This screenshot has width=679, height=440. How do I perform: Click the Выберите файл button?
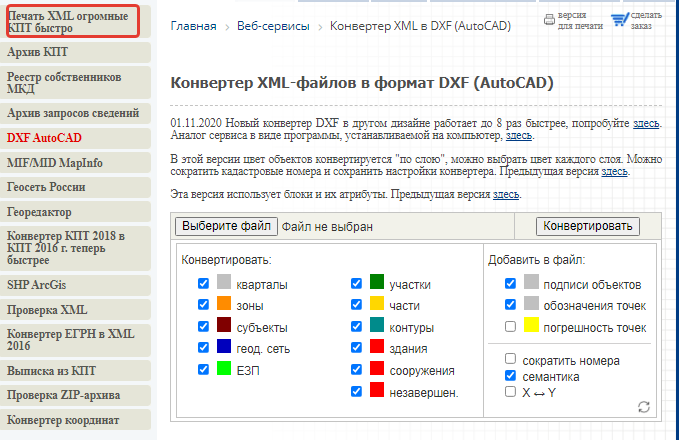point(226,226)
